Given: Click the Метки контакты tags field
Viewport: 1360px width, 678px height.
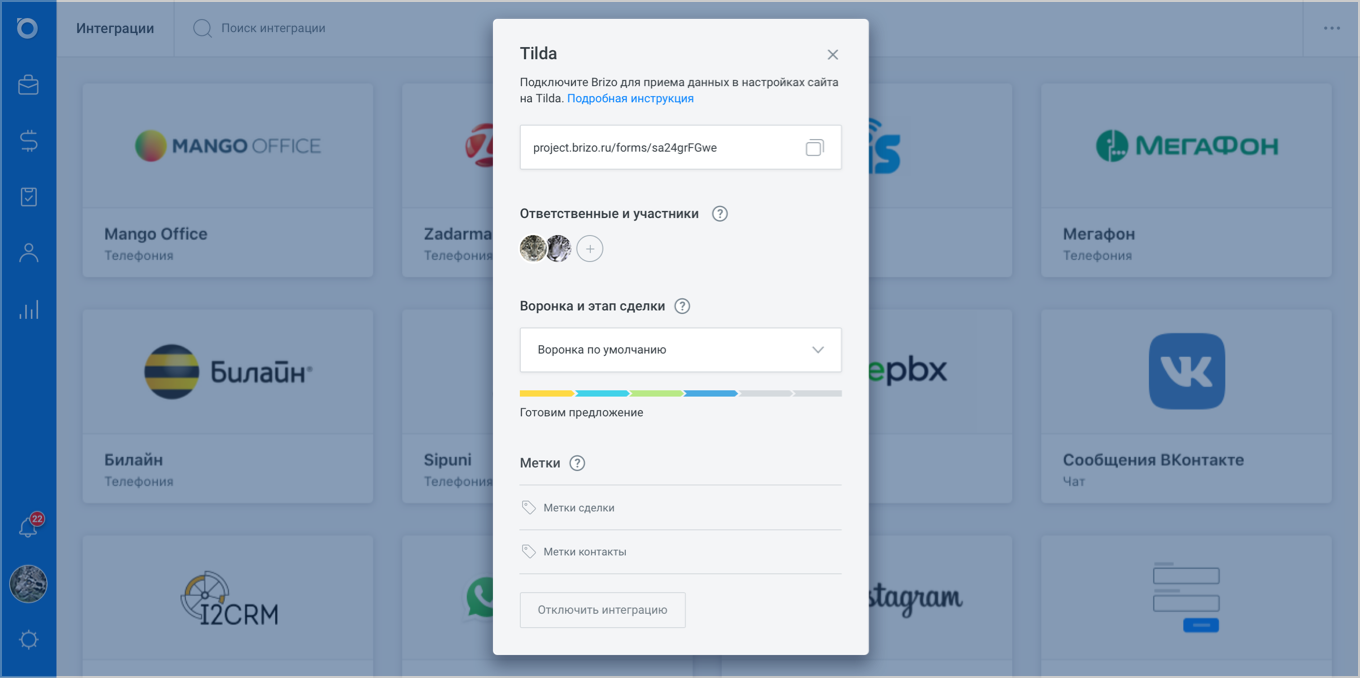Looking at the screenshot, I should tap(681, 552).
